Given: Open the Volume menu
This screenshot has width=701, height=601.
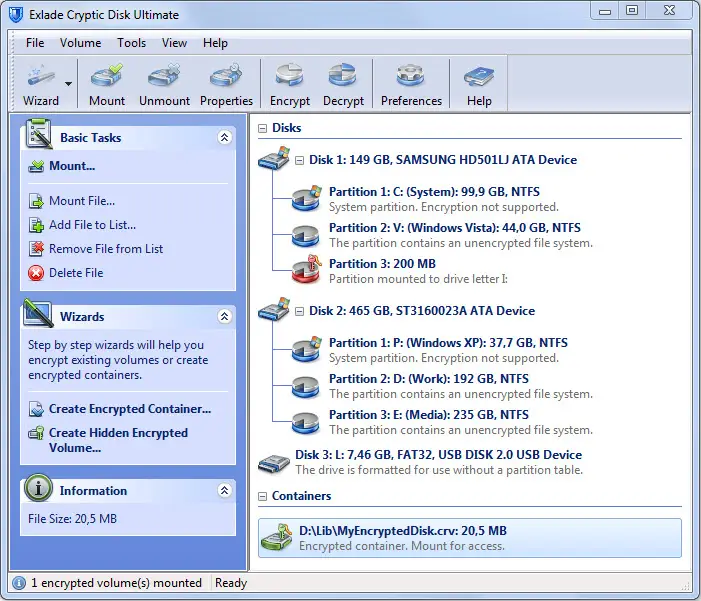Looking at the screenshot, I should click(x=80, y=43).
